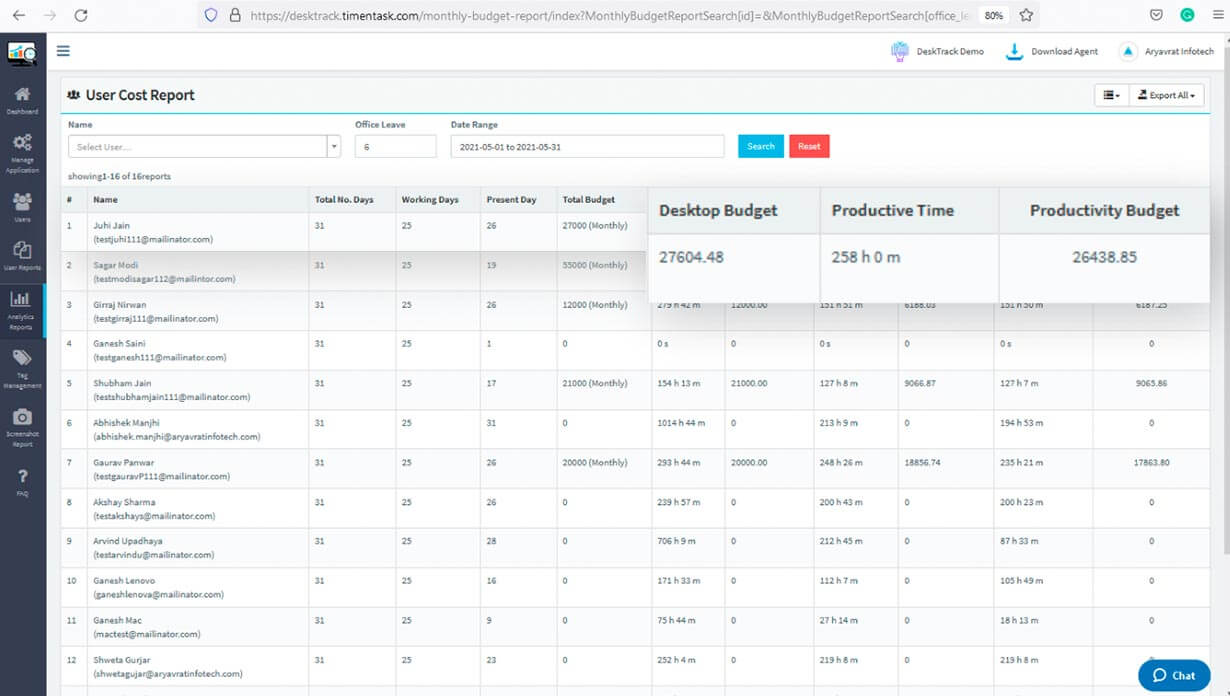Adjust the browser zoom at 80%
This screenshot has width=1230, height=696.
pyautogui.click(x=996, y=15)
